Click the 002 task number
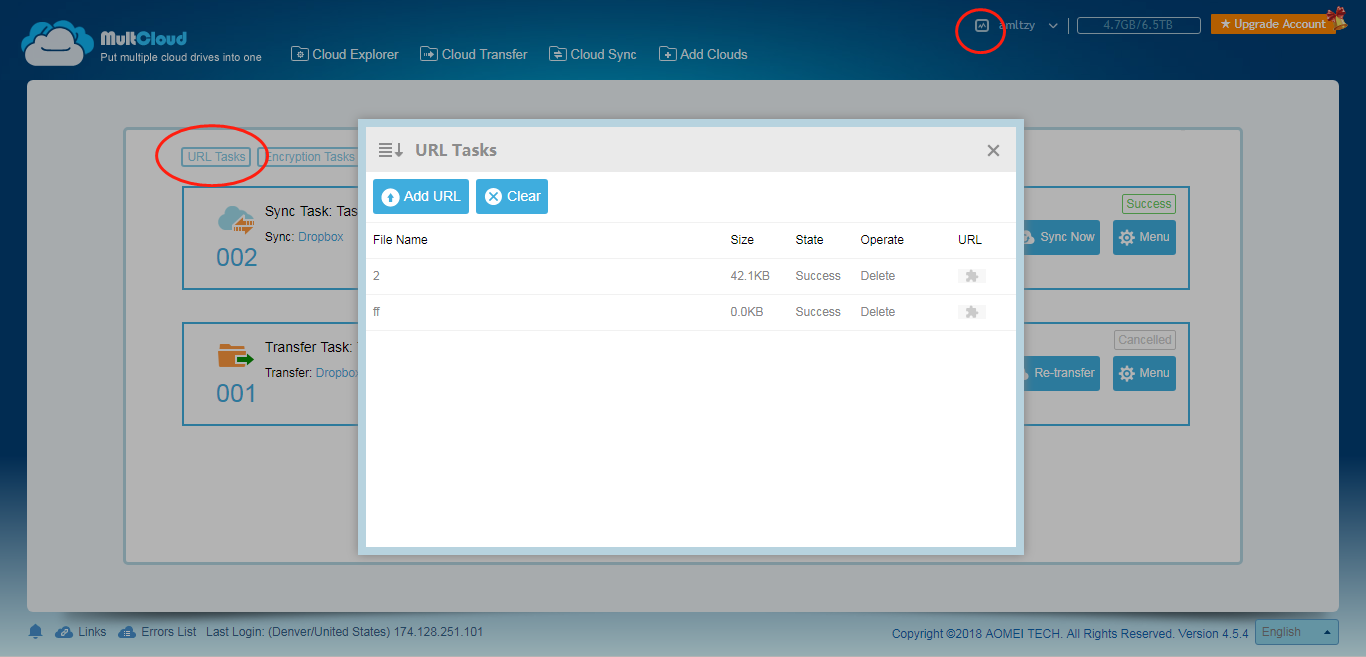 coord(237,258)
